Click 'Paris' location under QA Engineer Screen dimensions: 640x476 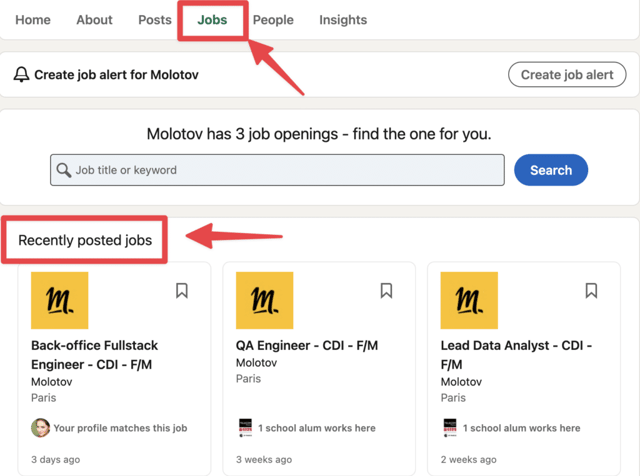click(248, 378)
